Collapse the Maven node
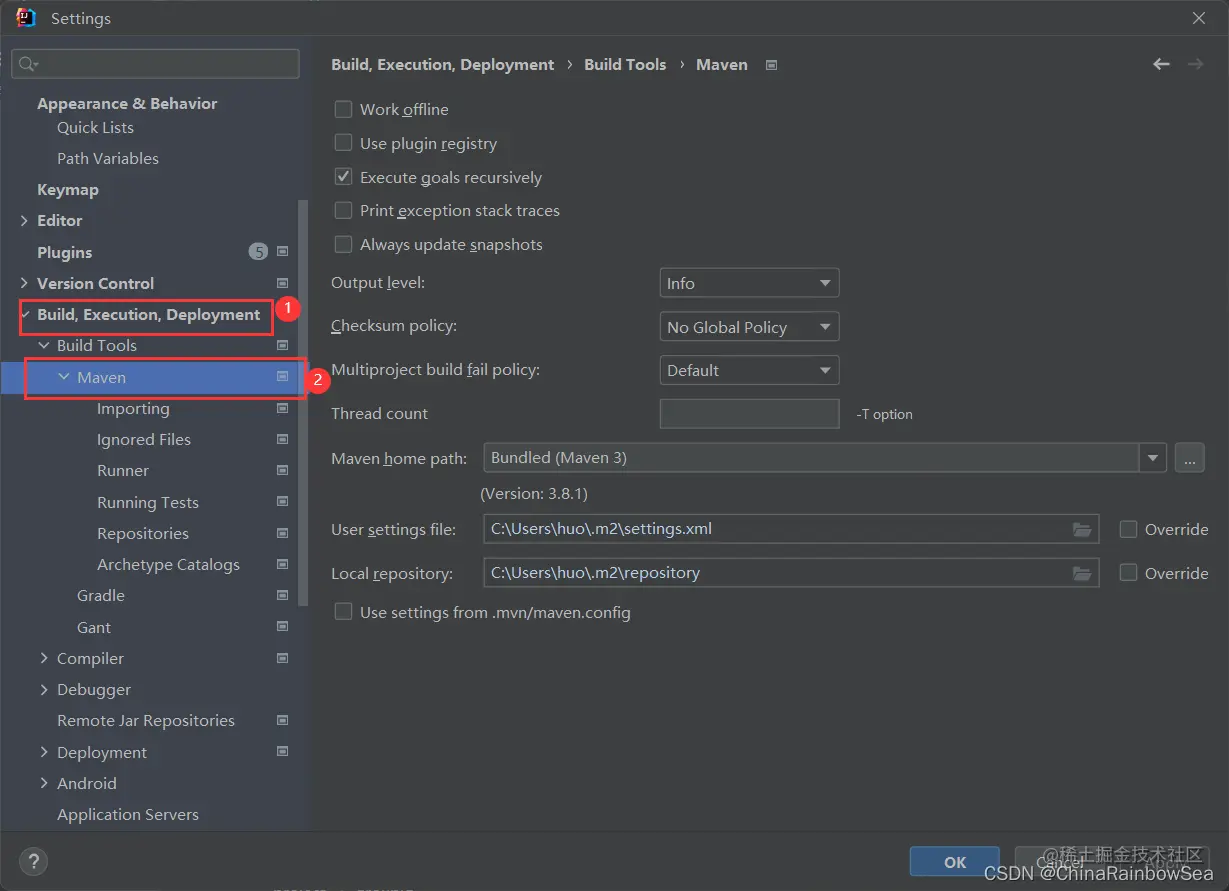1229x891 pixels. (64, 377)
